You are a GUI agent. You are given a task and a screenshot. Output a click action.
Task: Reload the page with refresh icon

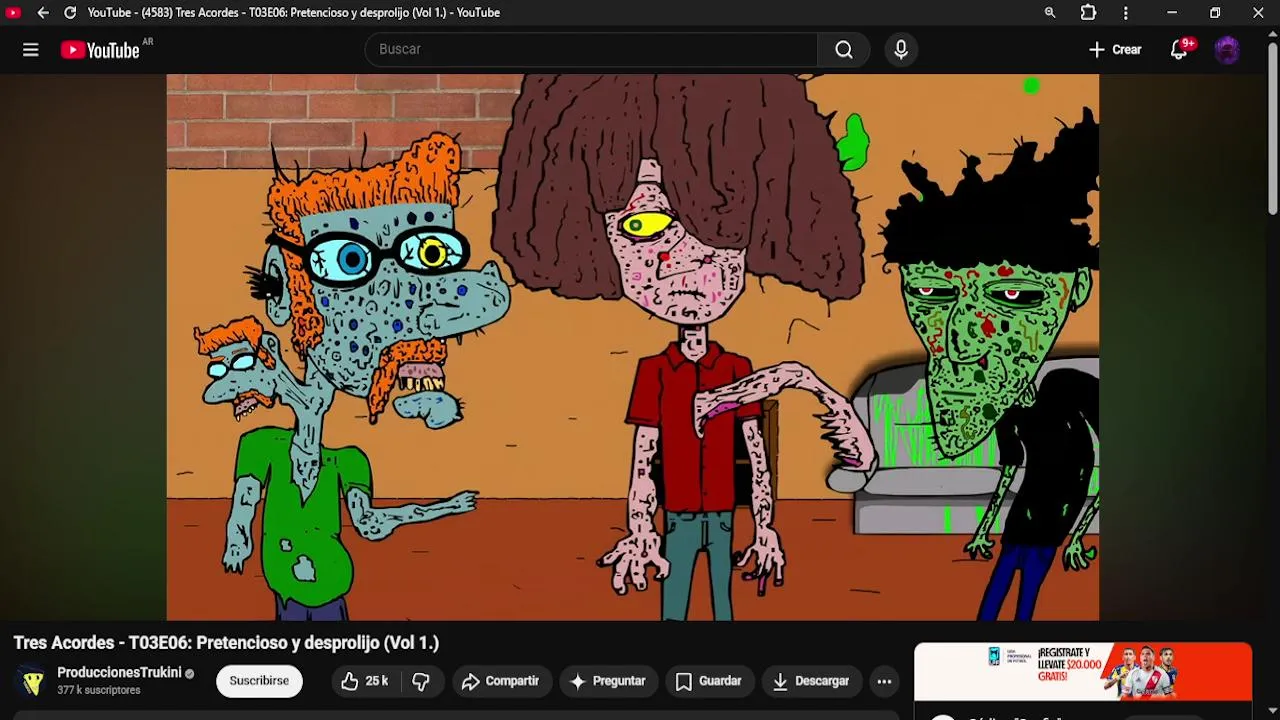tap(70, 13)
